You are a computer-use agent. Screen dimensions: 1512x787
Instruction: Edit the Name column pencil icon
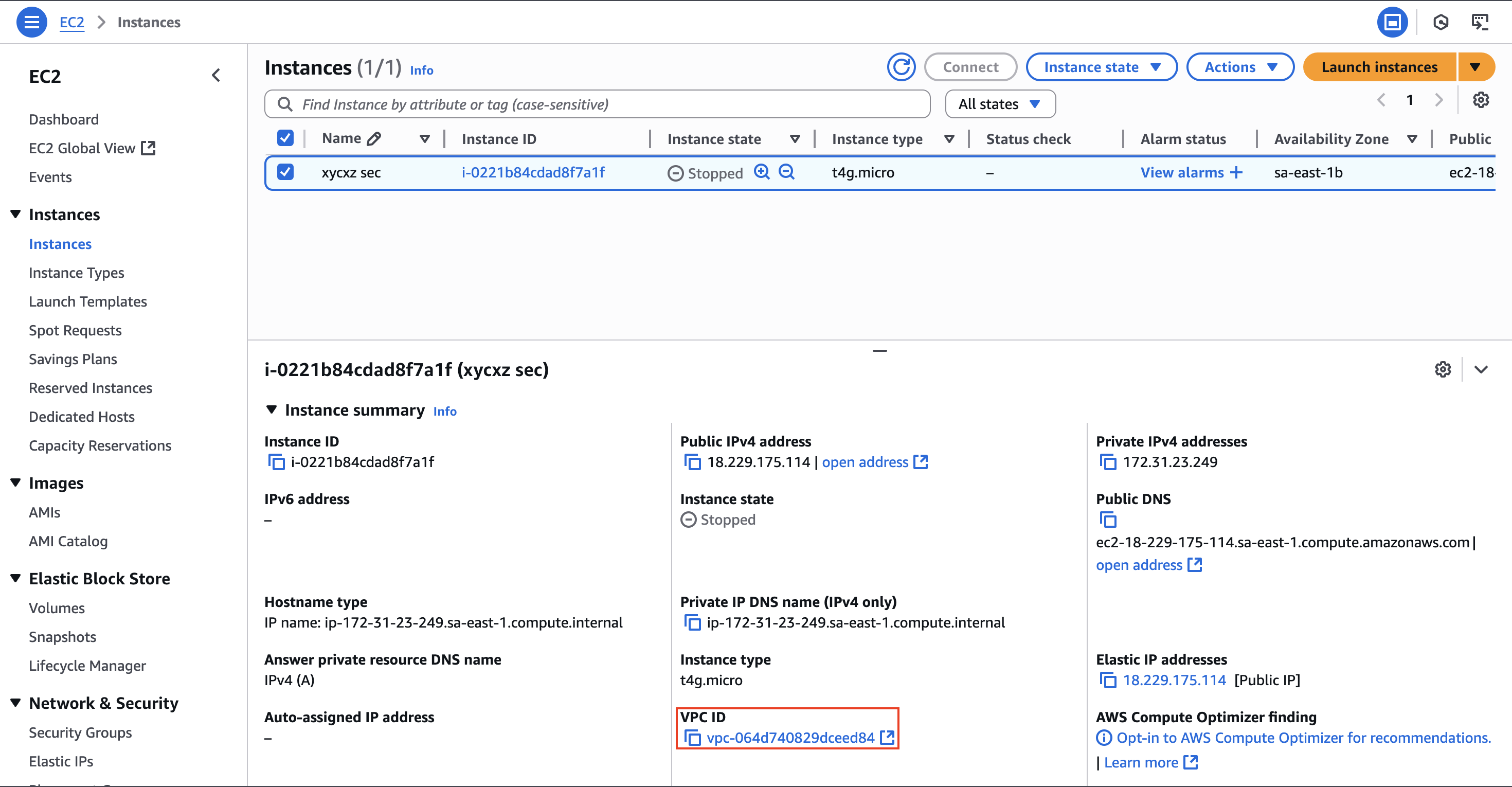coord(374,138)
